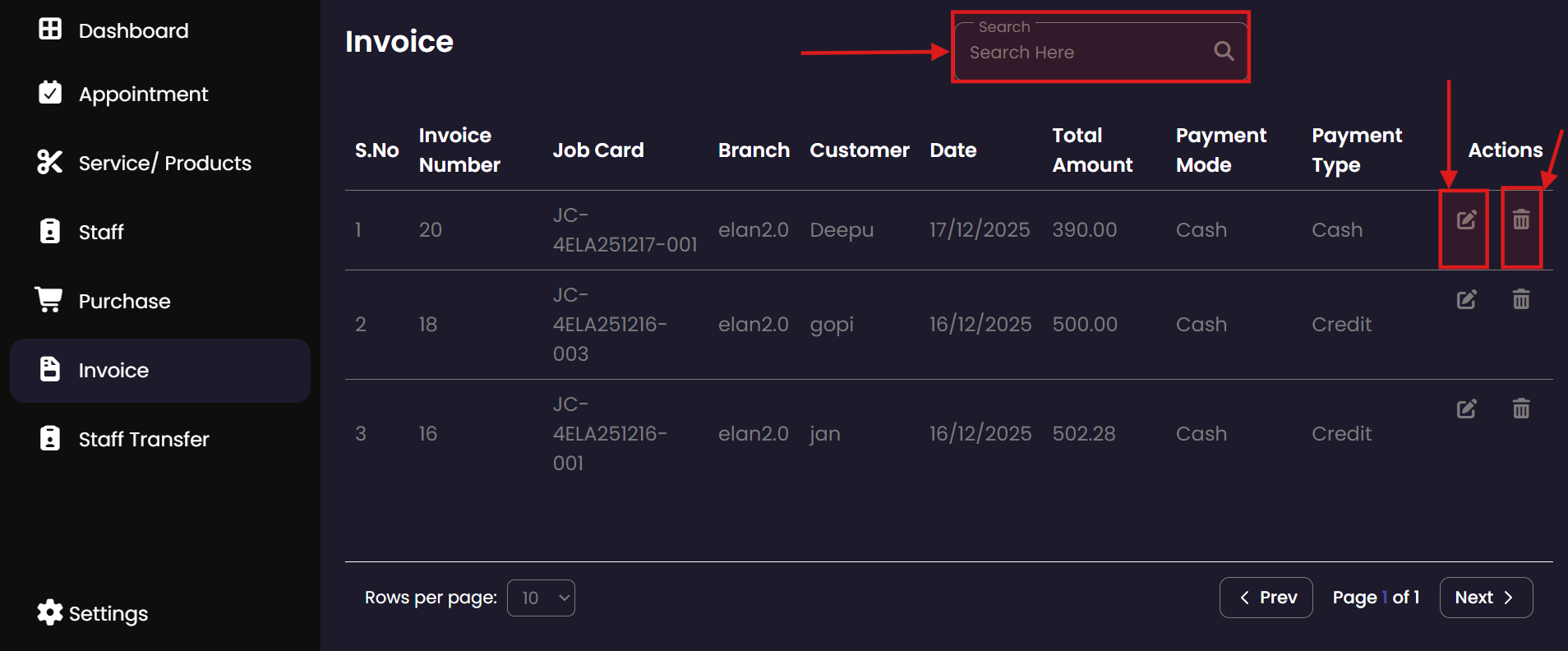This screenshot has height=651, width=1568.
Task: Open Staff Transfer page
Action: click(144, 439)
